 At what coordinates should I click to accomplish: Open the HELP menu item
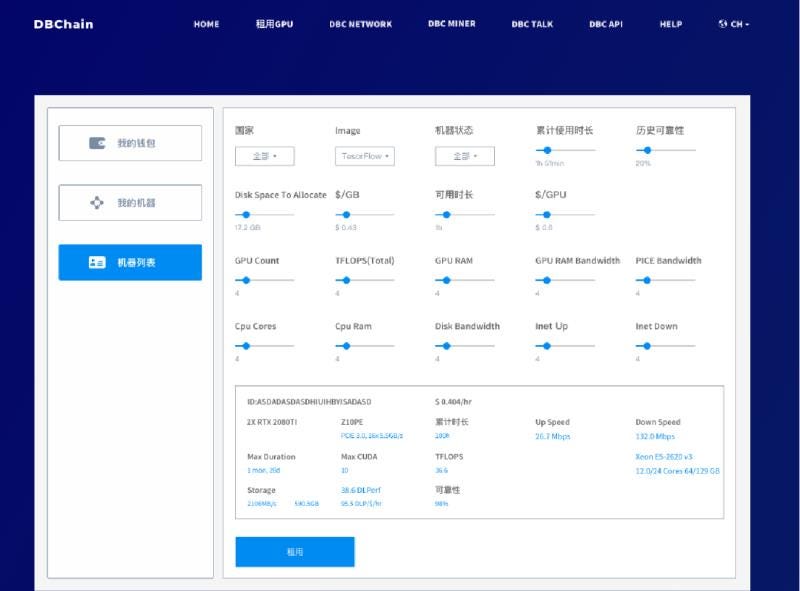tap(670, 24)
